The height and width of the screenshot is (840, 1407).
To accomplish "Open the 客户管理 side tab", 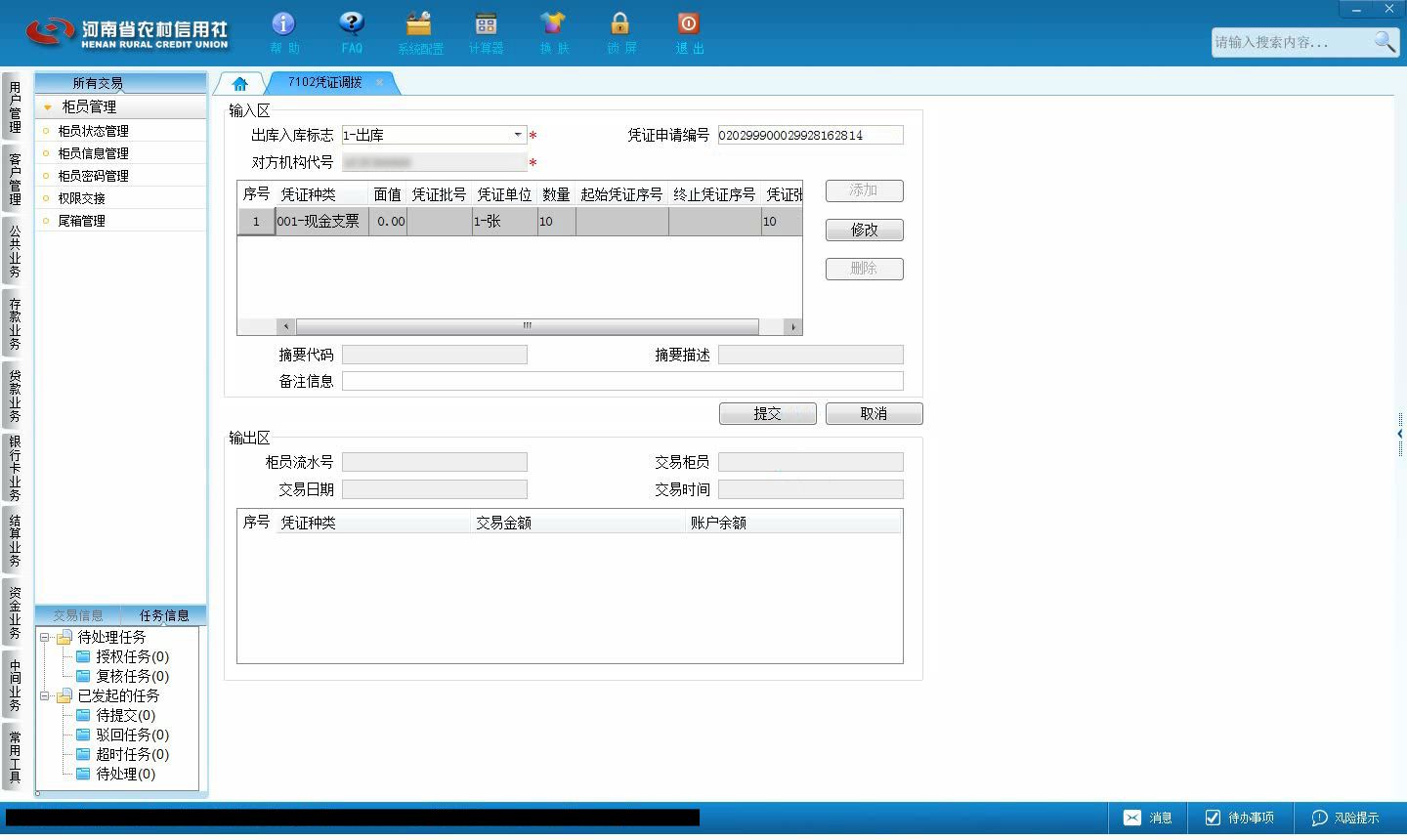I will 15,180.
